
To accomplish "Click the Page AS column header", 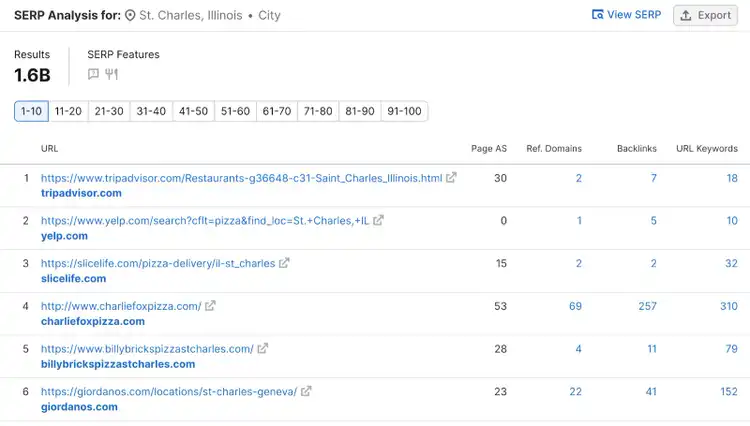I will point(489,149).
